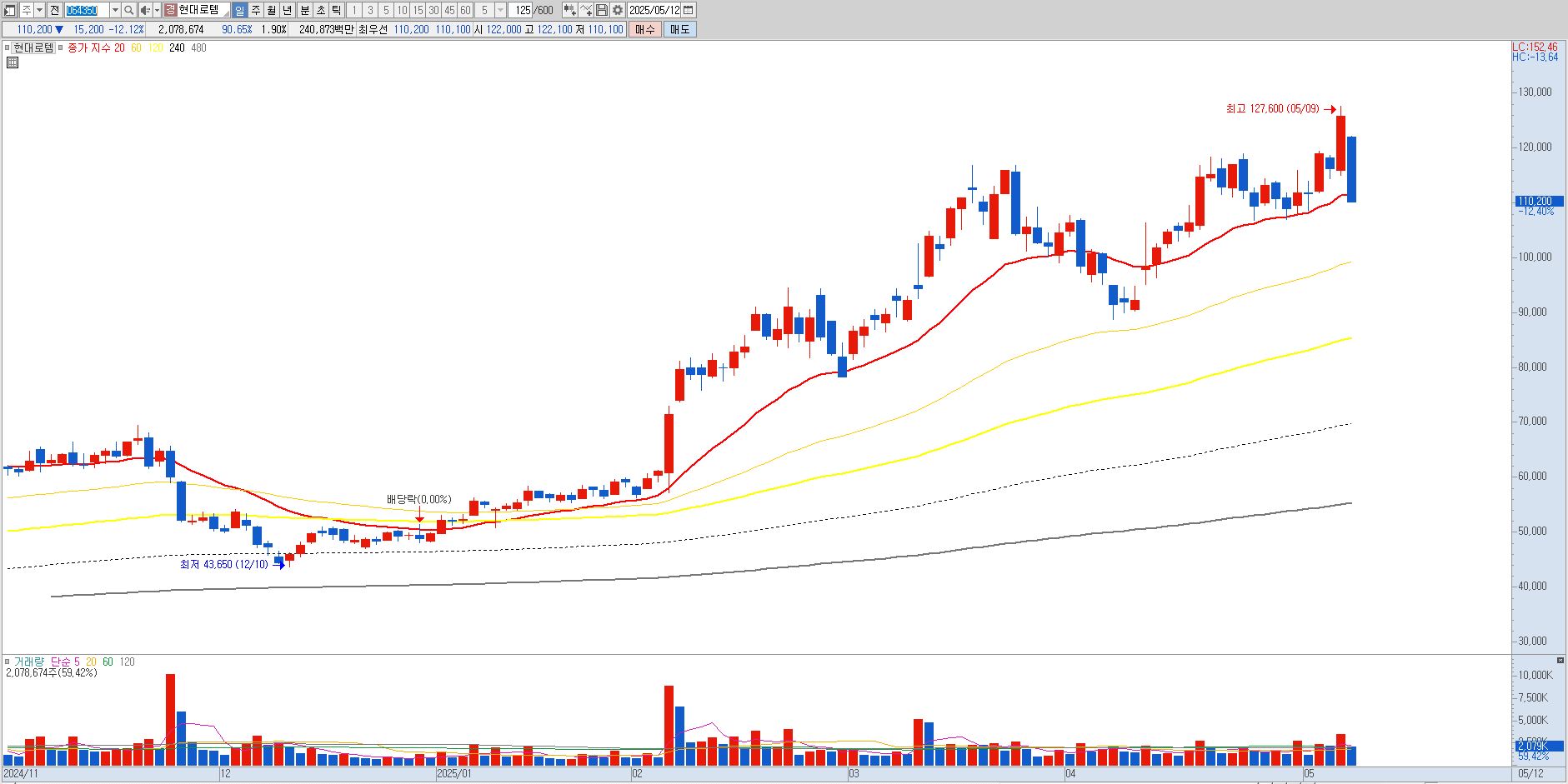Select the 일 daily period tab

239,10
